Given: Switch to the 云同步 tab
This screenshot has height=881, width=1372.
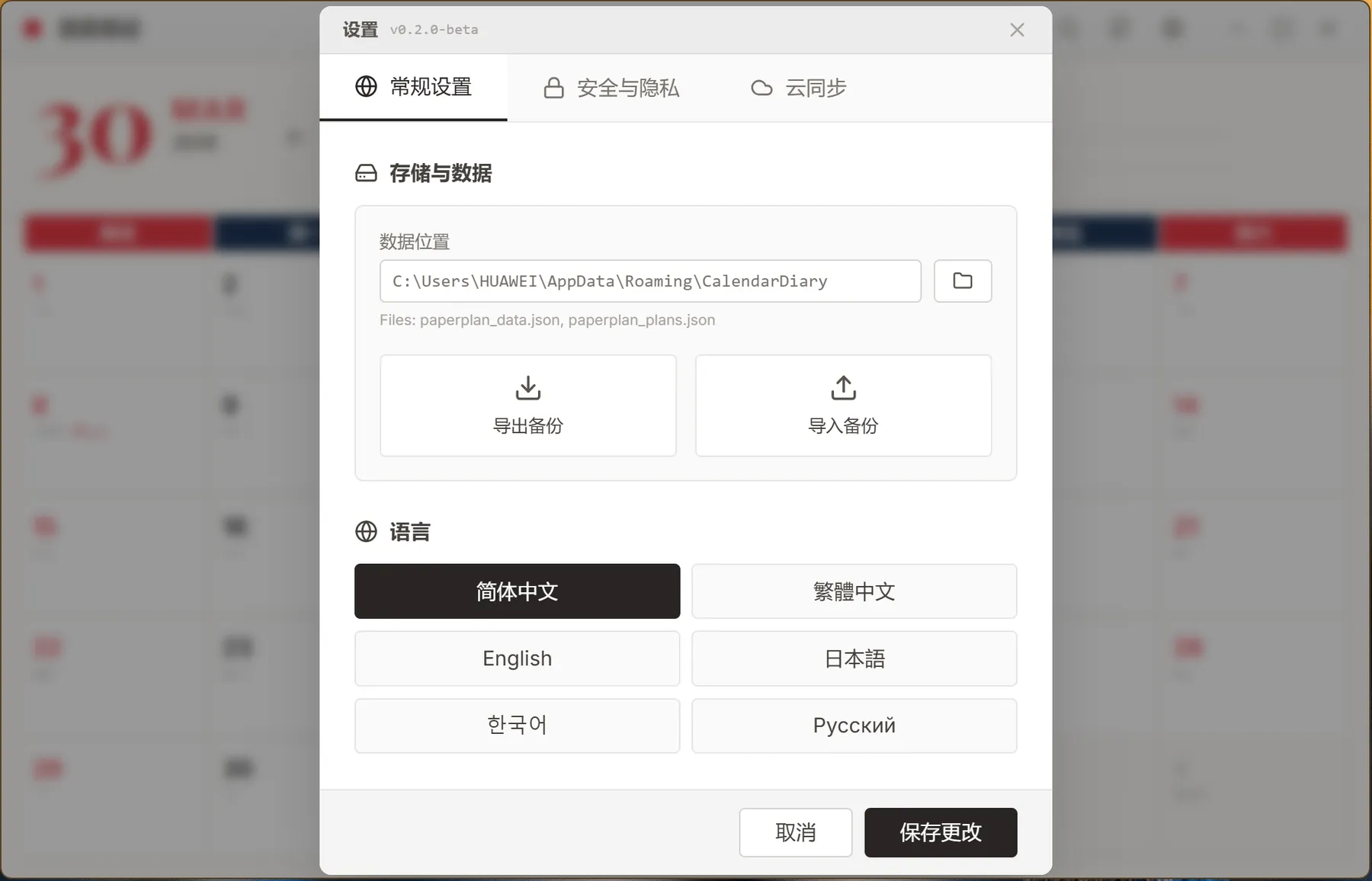Looking at the screenshot, I should pyautogui.click(x=799, y=88).
